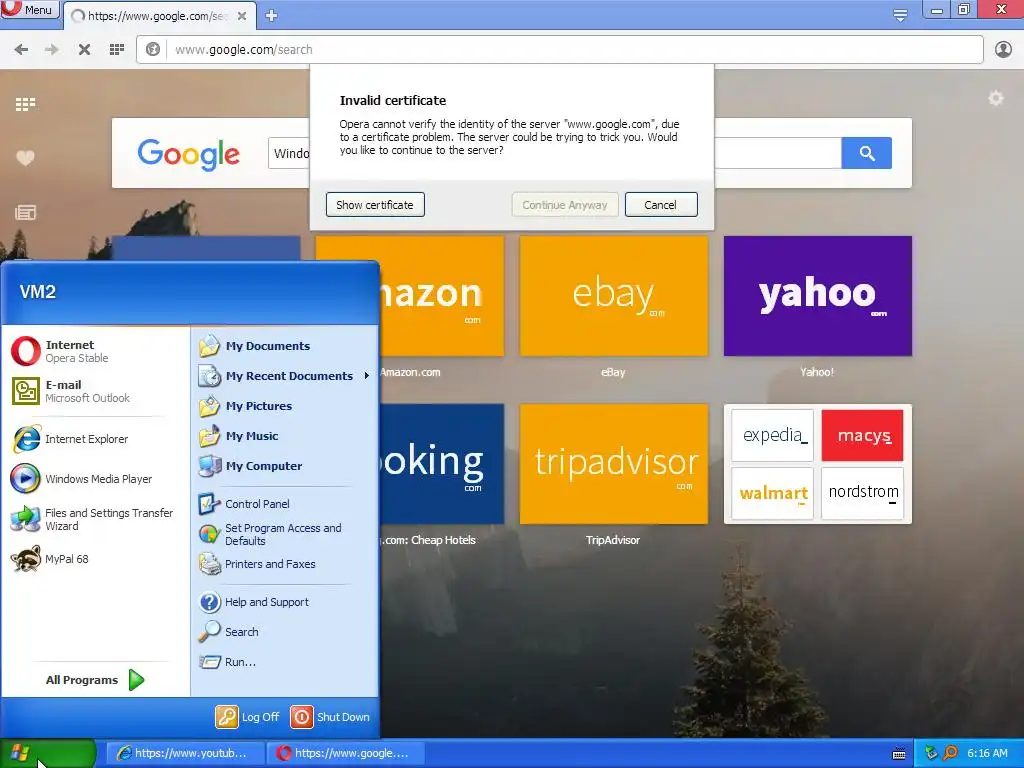Click the blue Google search button
The height and width of the screenshot is (768, 1024).
pyautogui.click(x=867, y=153)
